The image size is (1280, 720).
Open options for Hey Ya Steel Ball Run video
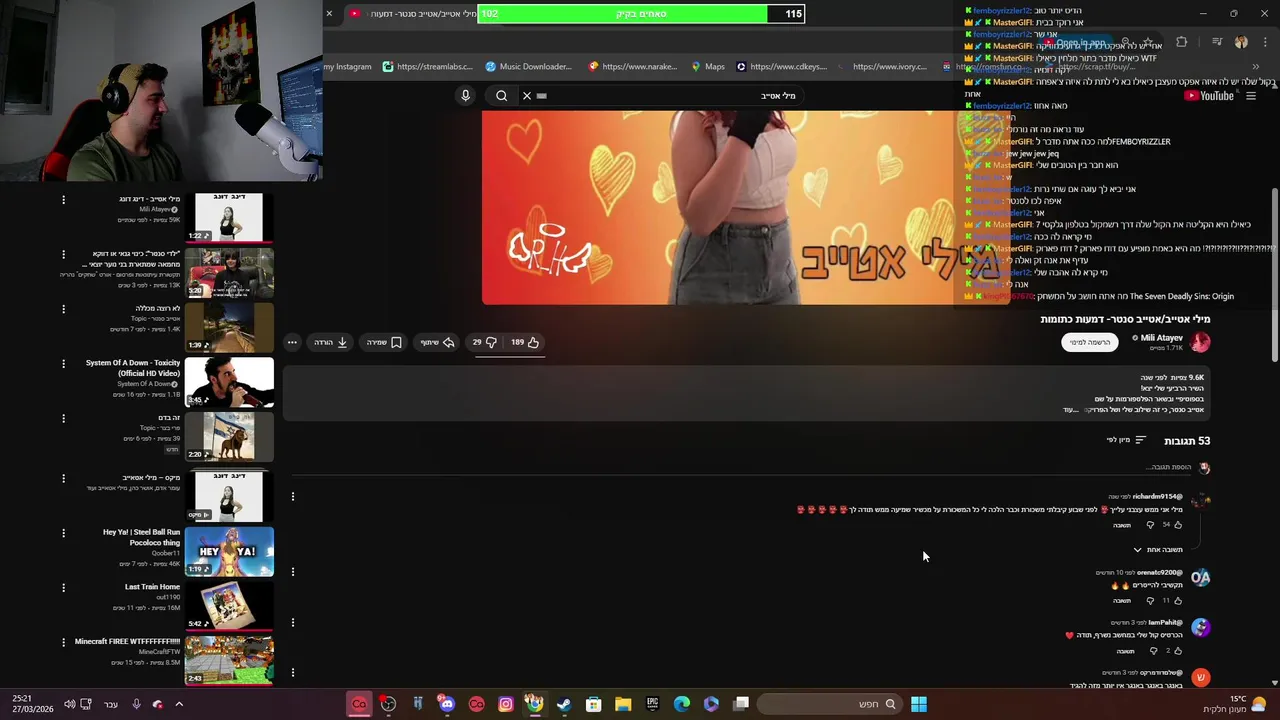(x=63, y=533)
